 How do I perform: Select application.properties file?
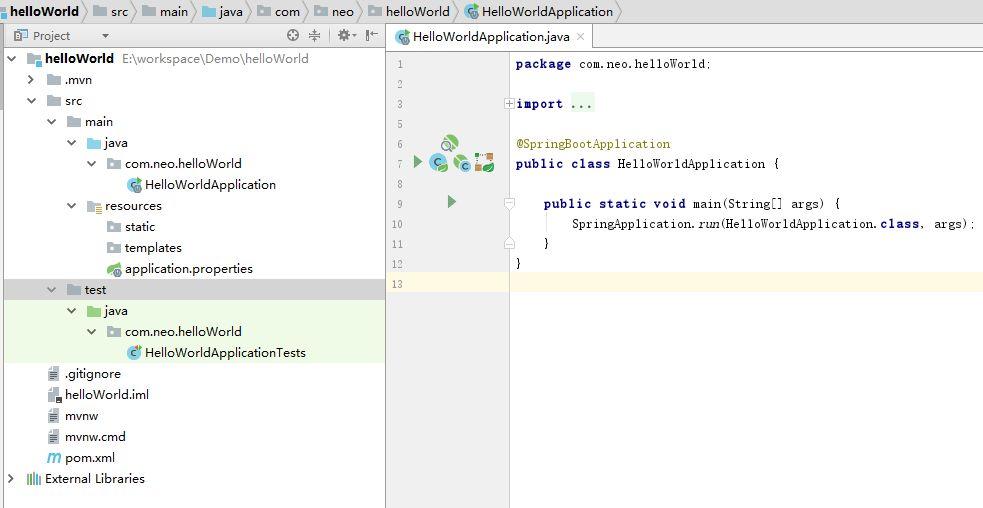[x=189, y=268]
